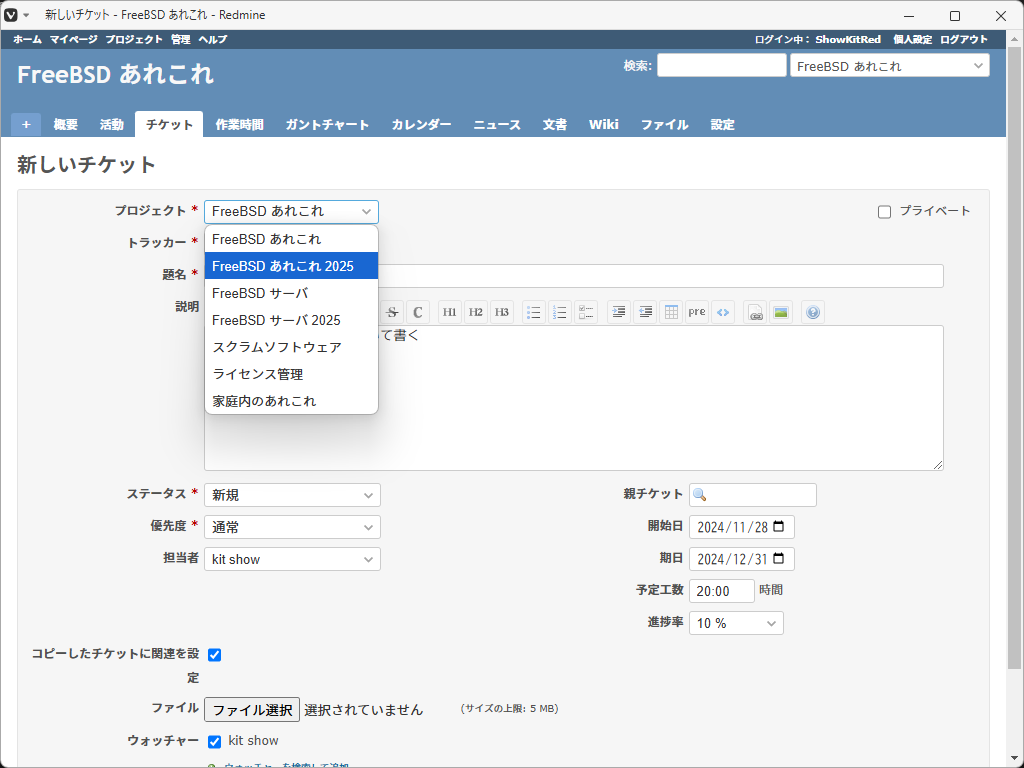The width and height of the screenshot is (1024, 768).
Task: Apply Heading 1 with H1 icon
Action: [x=449, y=312]
